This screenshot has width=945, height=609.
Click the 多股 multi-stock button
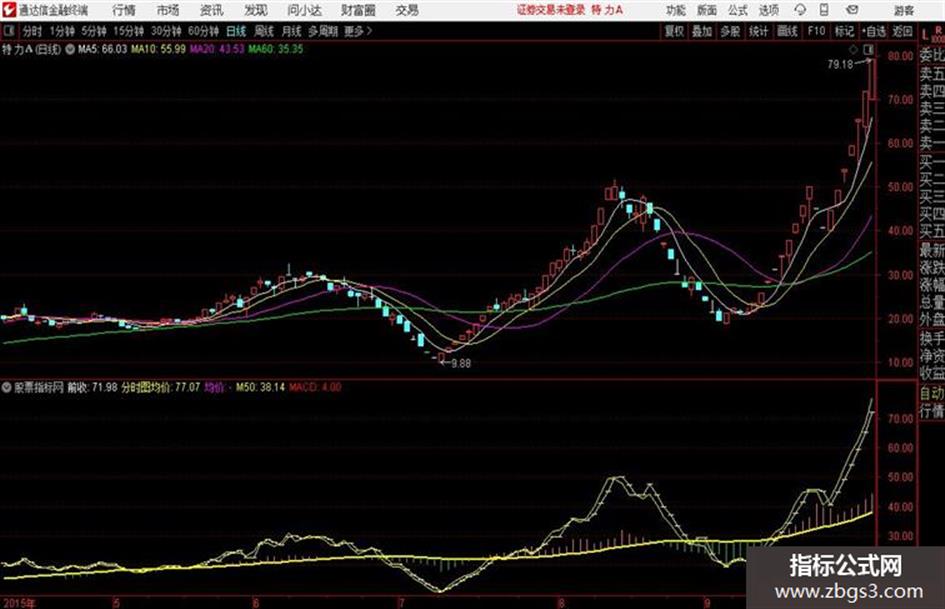730,31
